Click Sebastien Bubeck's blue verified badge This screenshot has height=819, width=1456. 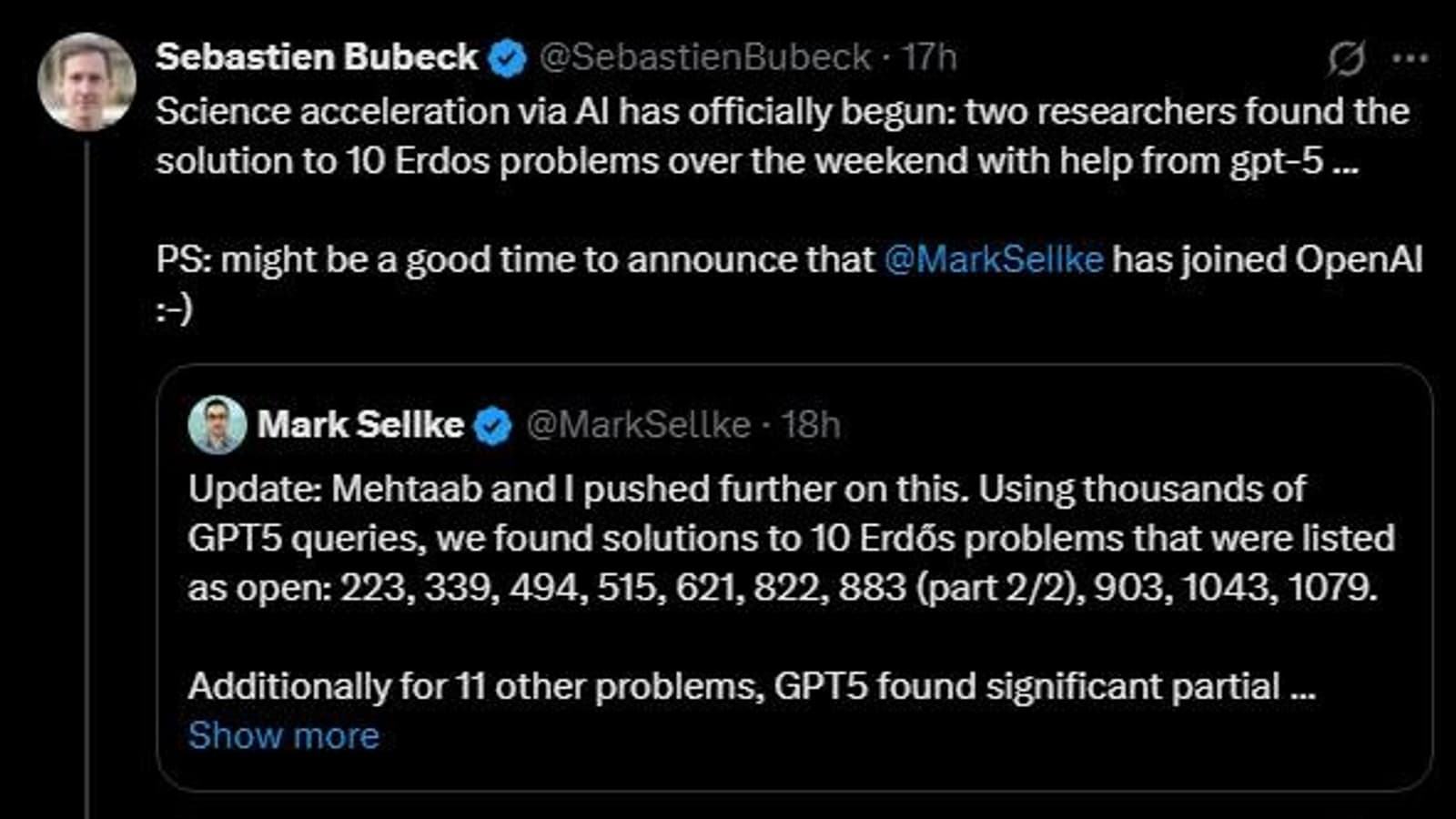click(508, 59)
